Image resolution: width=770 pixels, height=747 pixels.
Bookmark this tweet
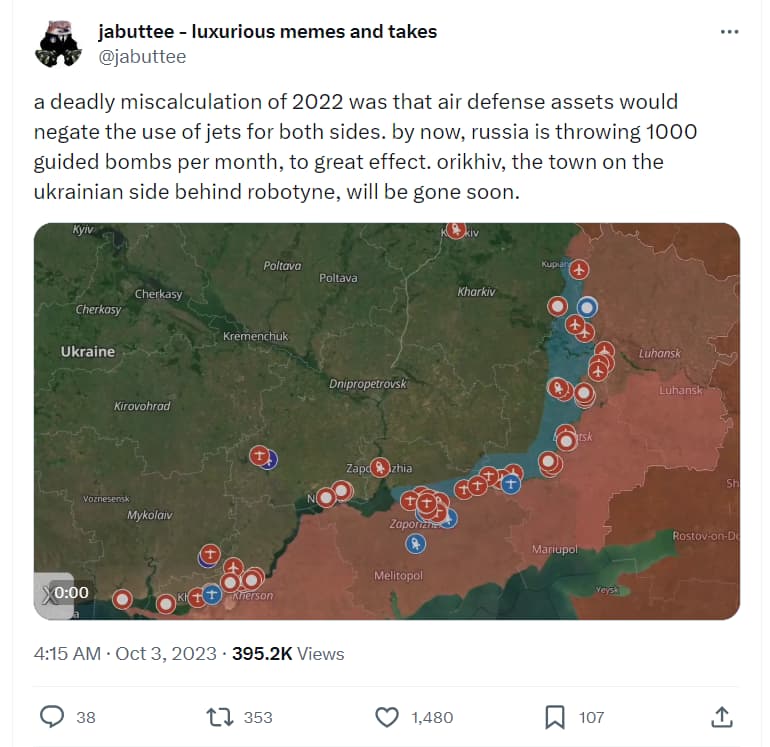coord(554,716)
